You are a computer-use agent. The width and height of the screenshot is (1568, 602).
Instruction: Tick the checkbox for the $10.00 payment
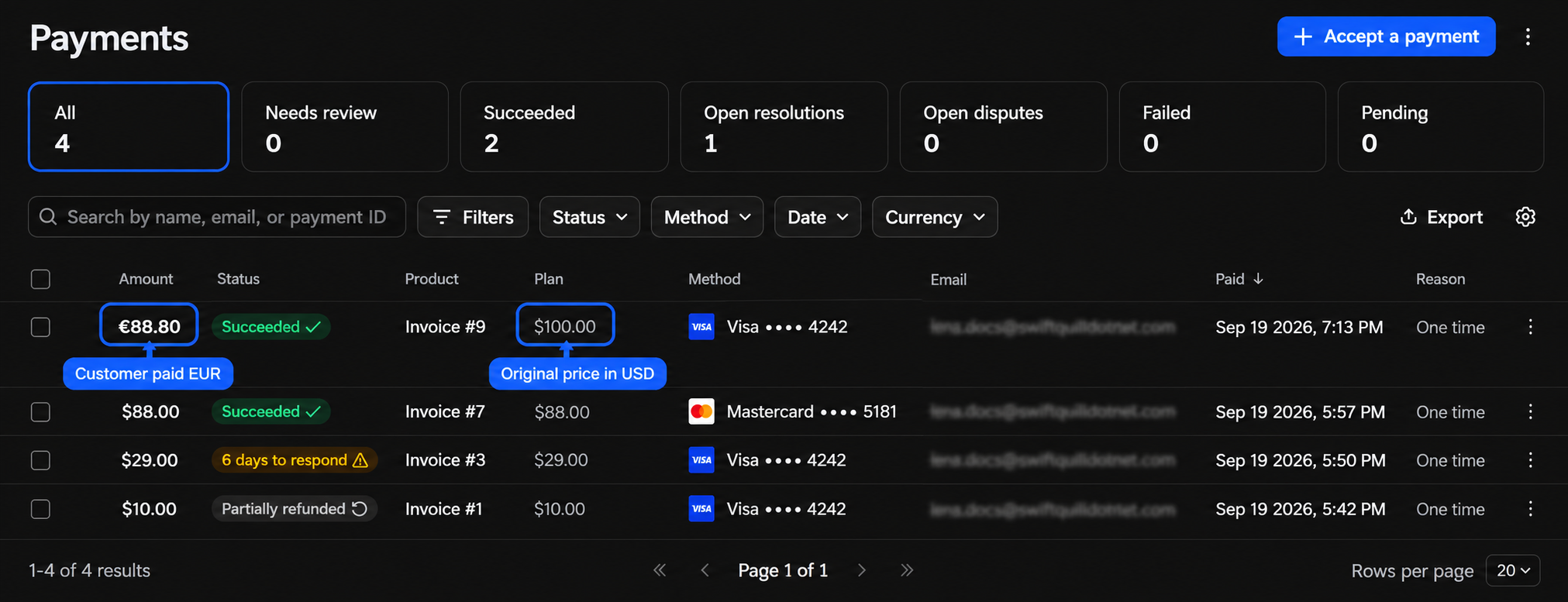click(40, 509)
